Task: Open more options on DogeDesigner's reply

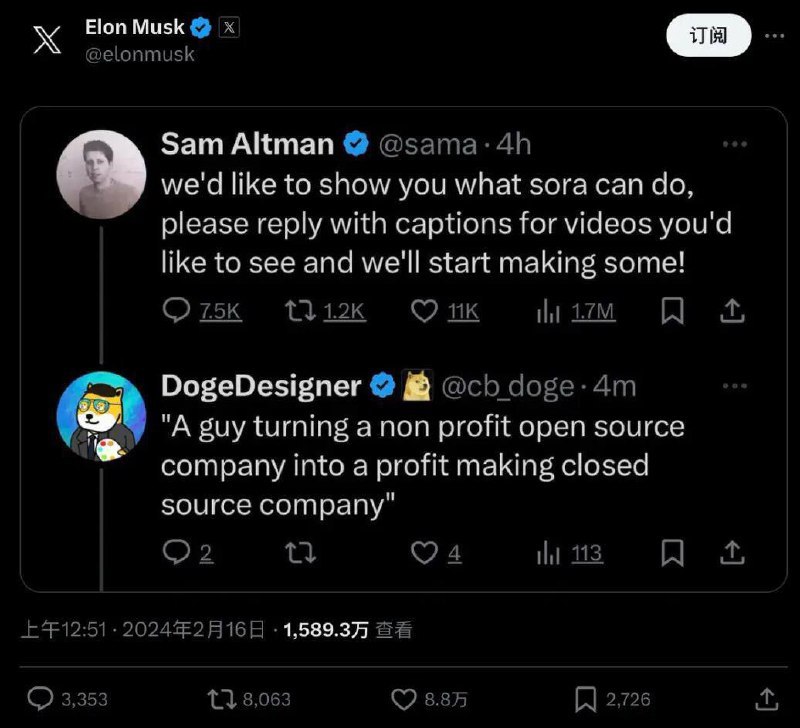Action: 736,385
